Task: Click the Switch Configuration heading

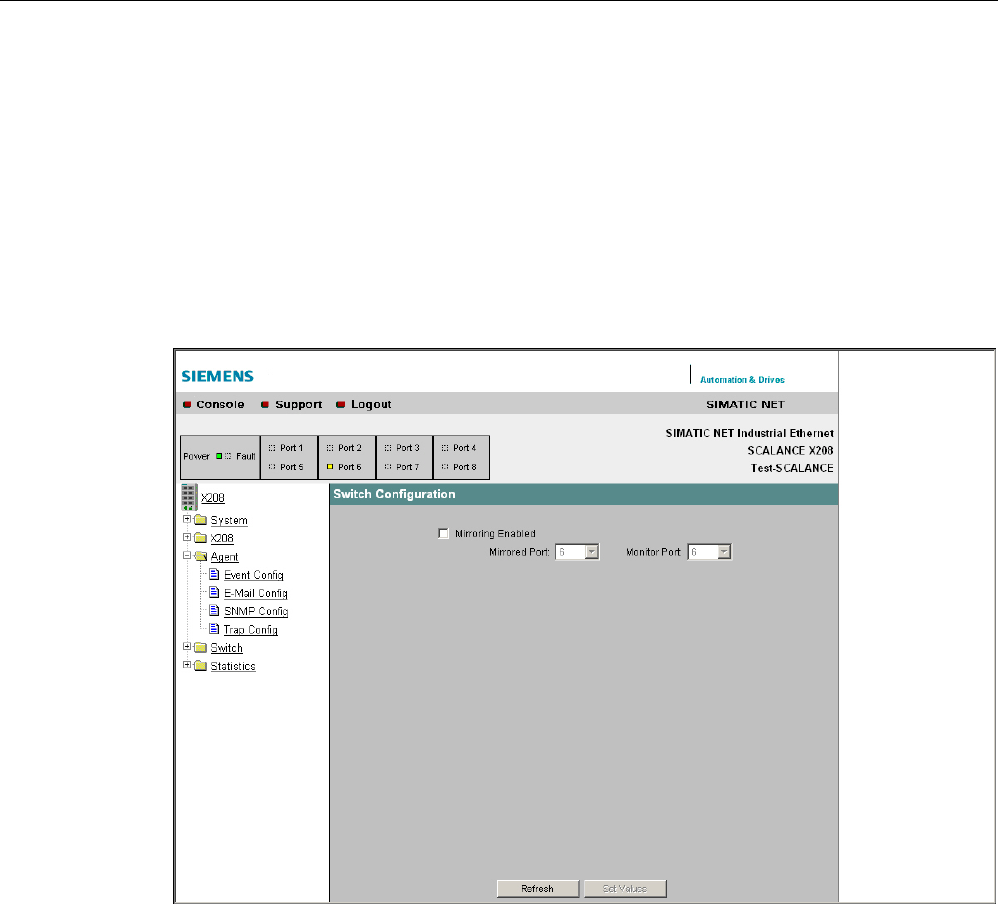Action: click(x=395, y=494)
